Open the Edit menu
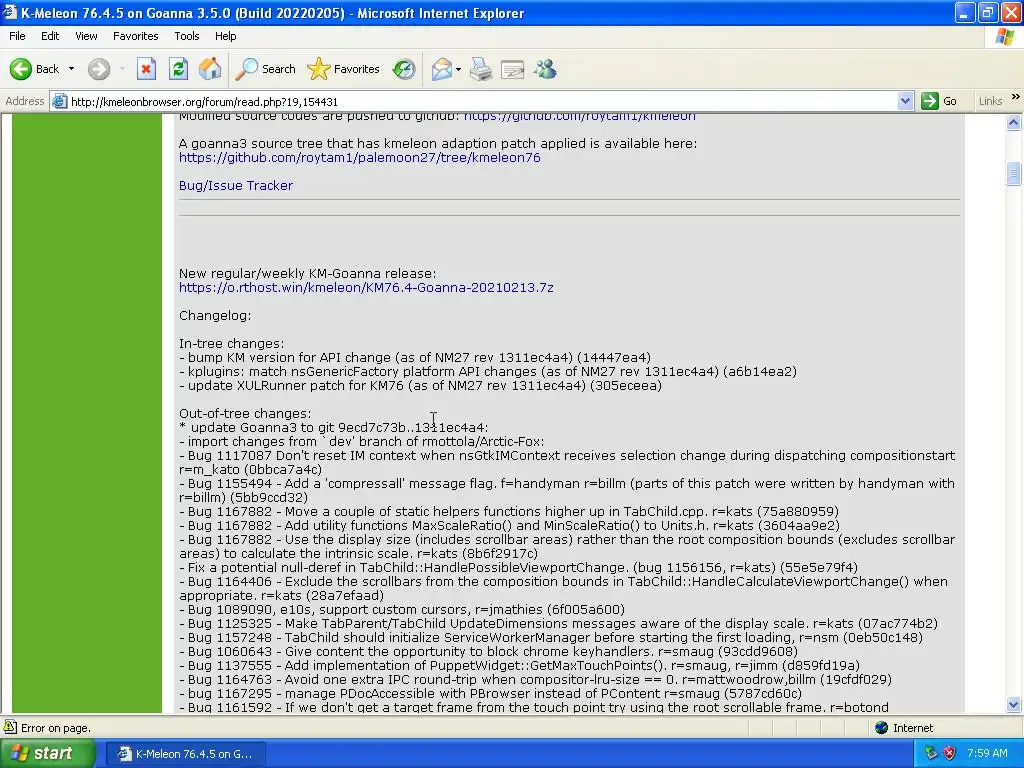Image resolution: width=1024 pixels, height=768 pixels. click(x=50, y=36)
